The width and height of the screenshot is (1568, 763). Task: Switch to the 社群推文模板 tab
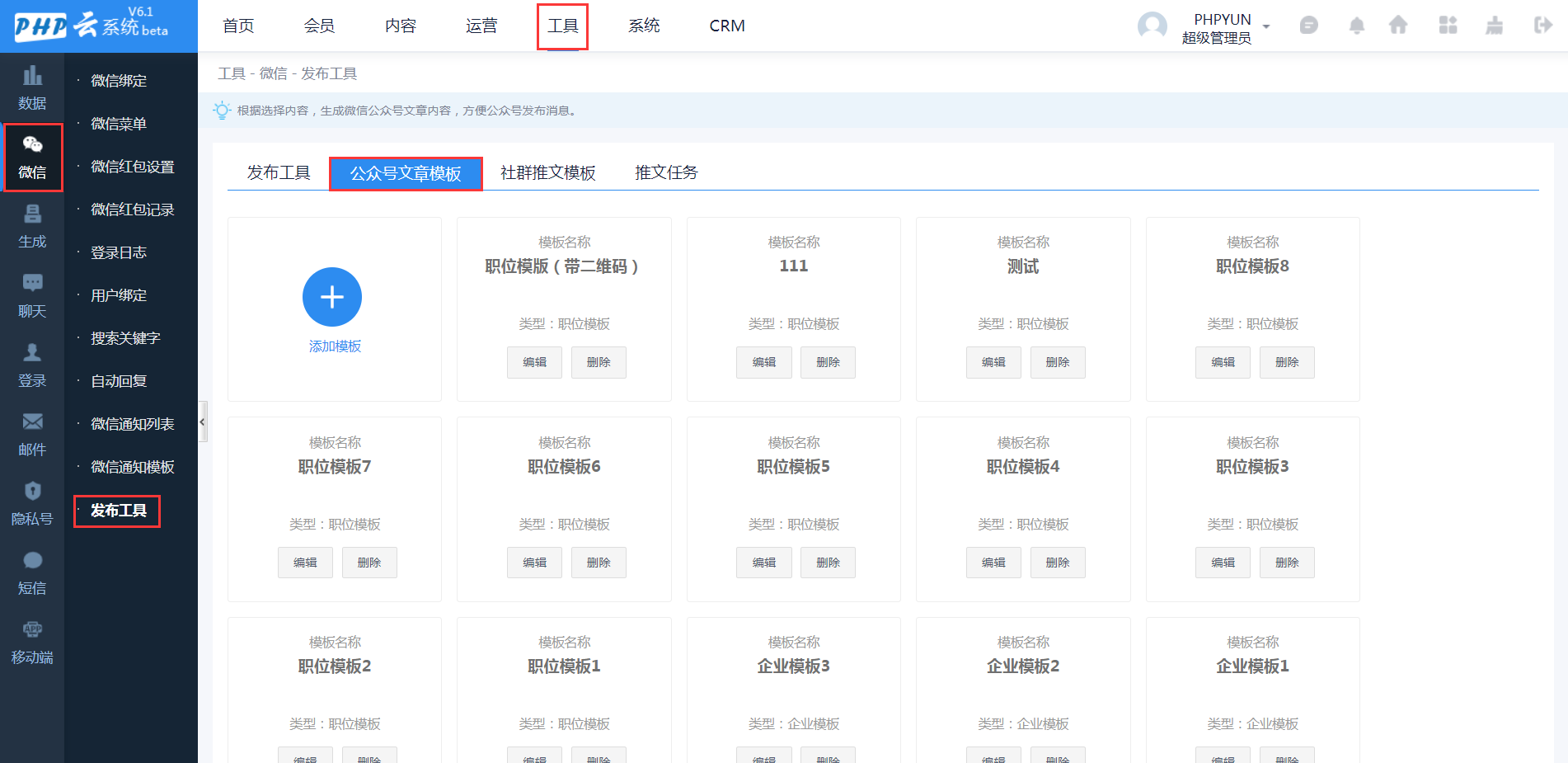pyautogui.click(x=548, y=173)
